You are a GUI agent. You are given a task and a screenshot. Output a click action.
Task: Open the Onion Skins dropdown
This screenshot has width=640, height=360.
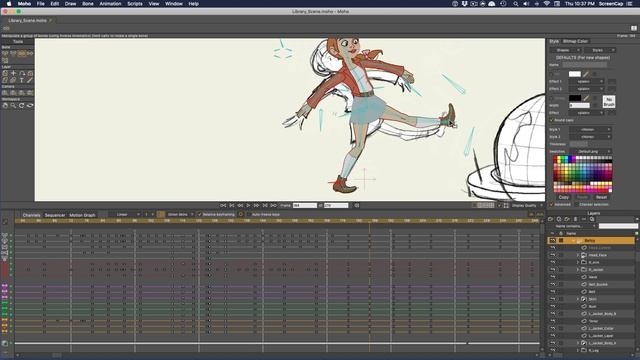(180, 215)
